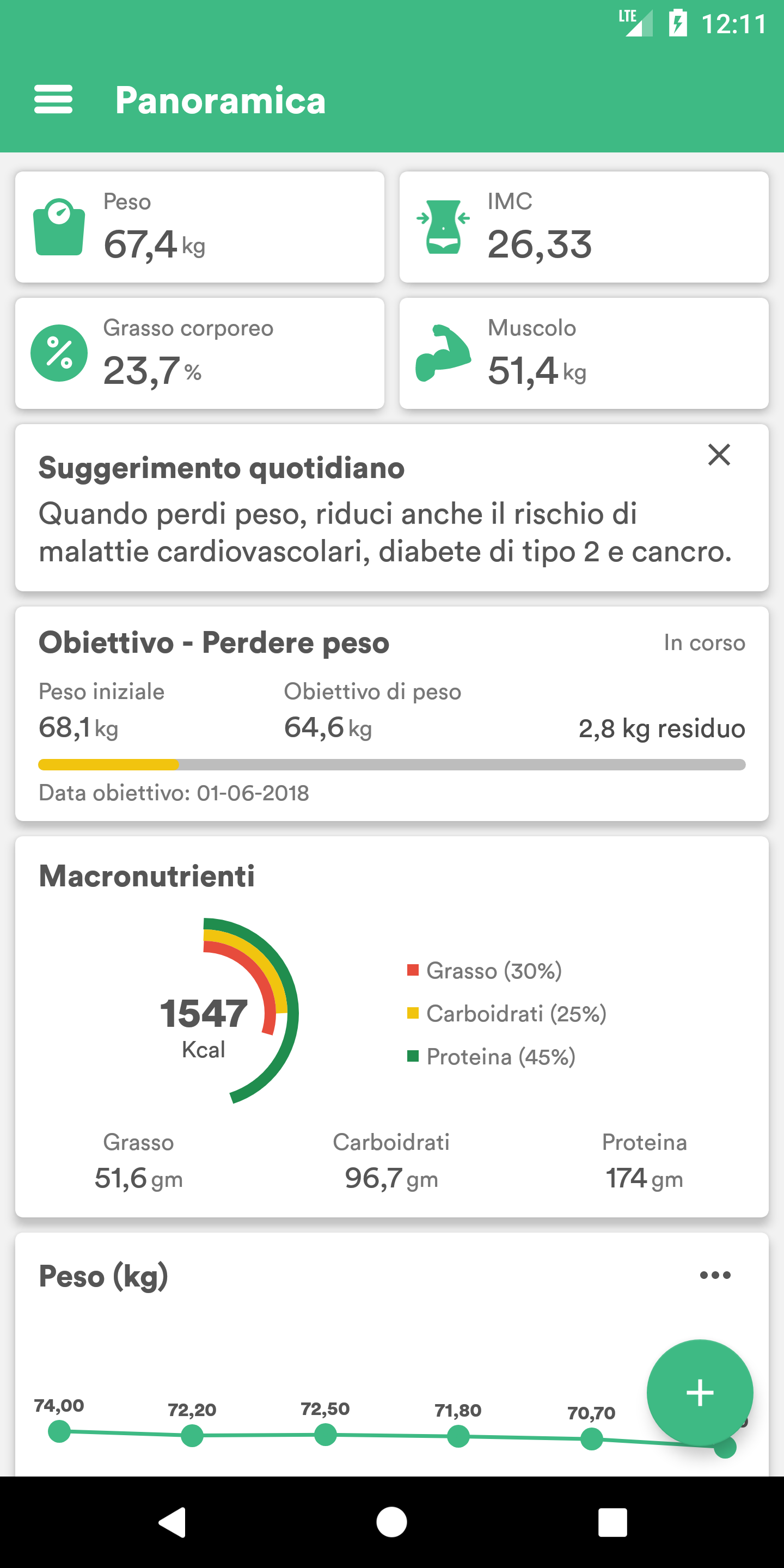Tap the muscle arm icon
The width and height of the screenshot is (784, 1568).
(443, 353)
